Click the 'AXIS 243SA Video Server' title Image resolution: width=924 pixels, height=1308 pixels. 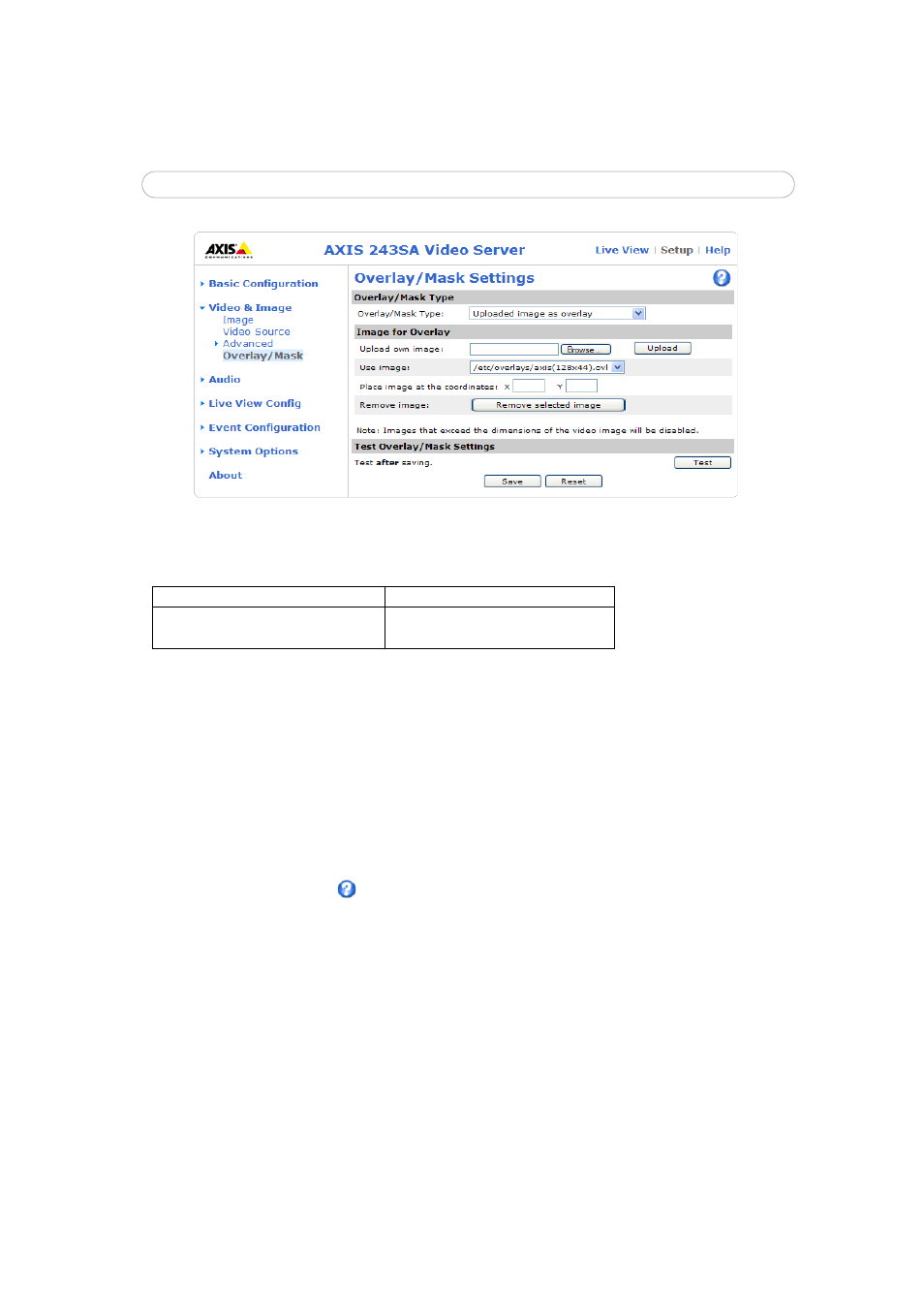[x=424, y=250]
